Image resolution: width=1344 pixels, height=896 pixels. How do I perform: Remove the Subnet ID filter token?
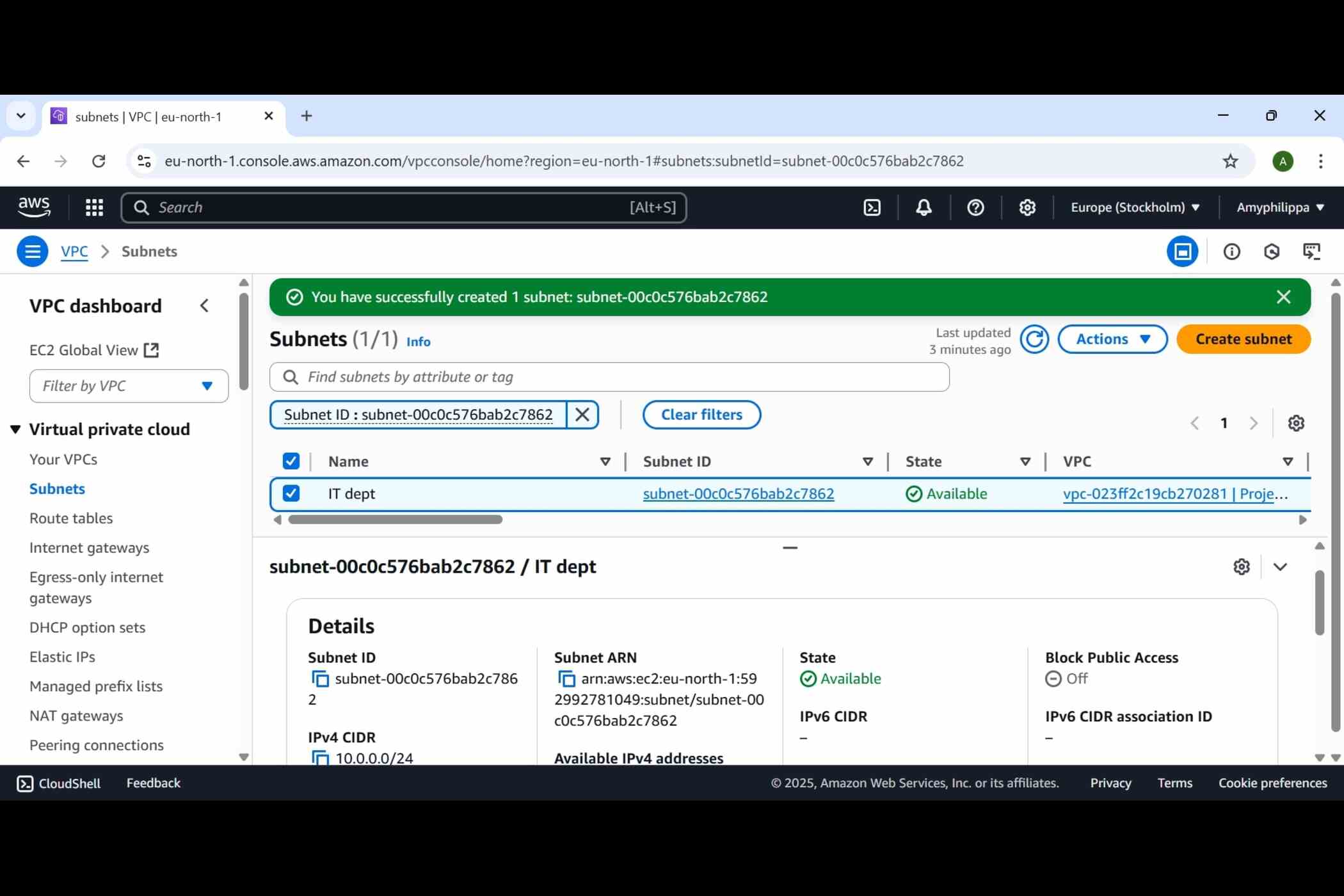point(582,415)
